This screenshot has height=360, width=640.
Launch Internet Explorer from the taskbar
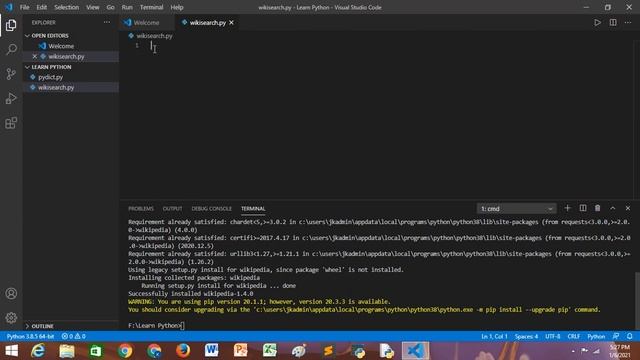[38, 351]
